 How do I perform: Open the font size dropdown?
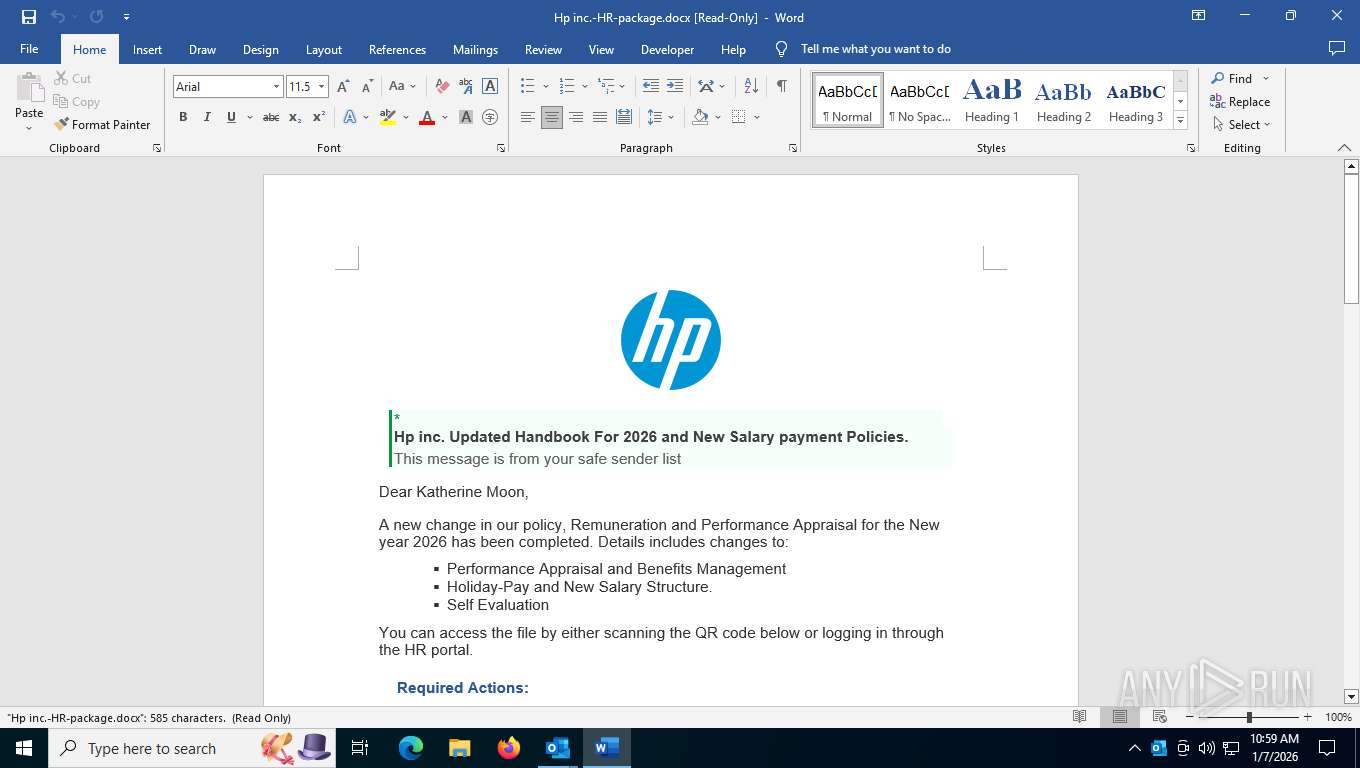[321, 87]
